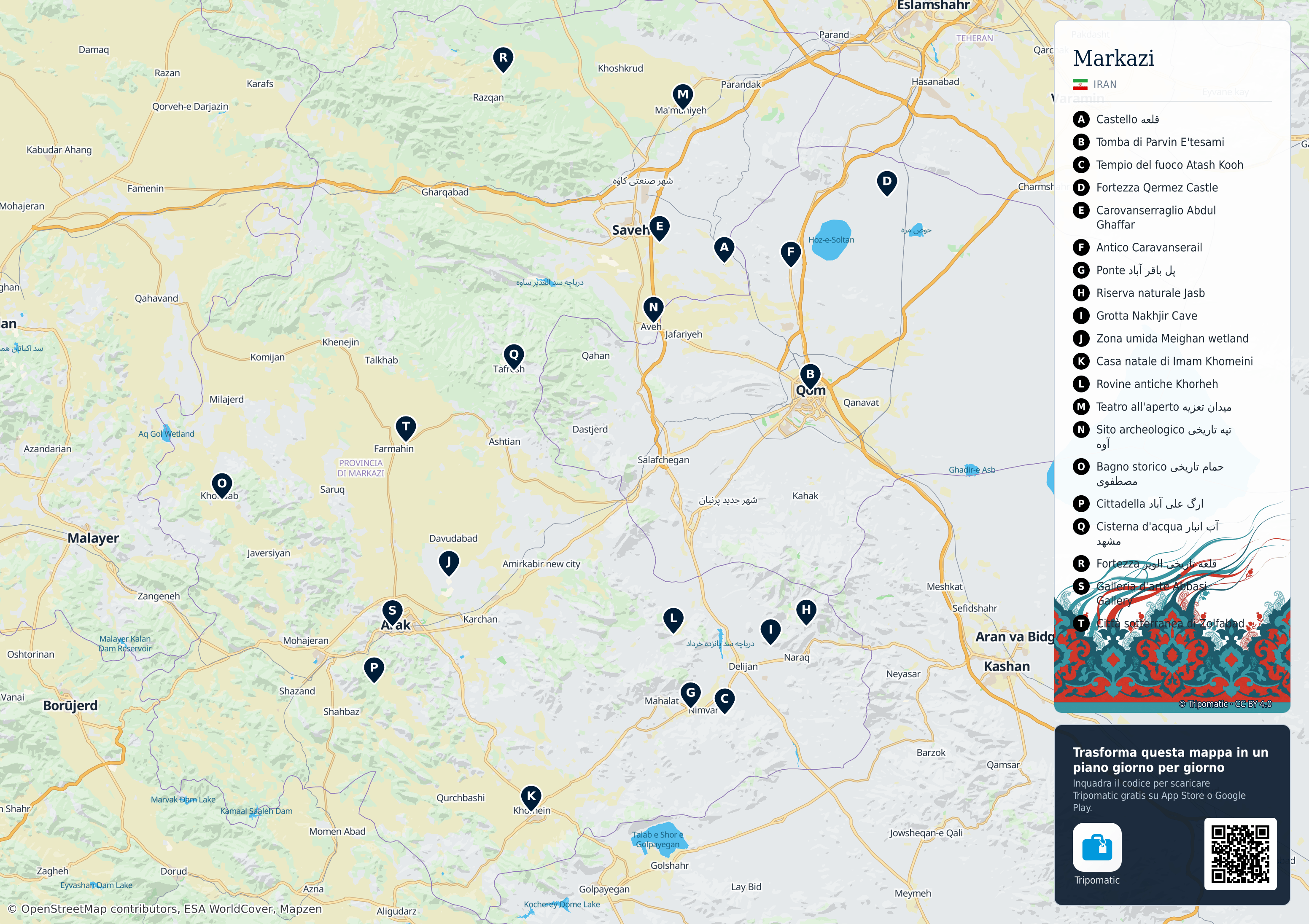Select legend entry Tomba di Parvin E'tesami

(x=1160, y=142)
